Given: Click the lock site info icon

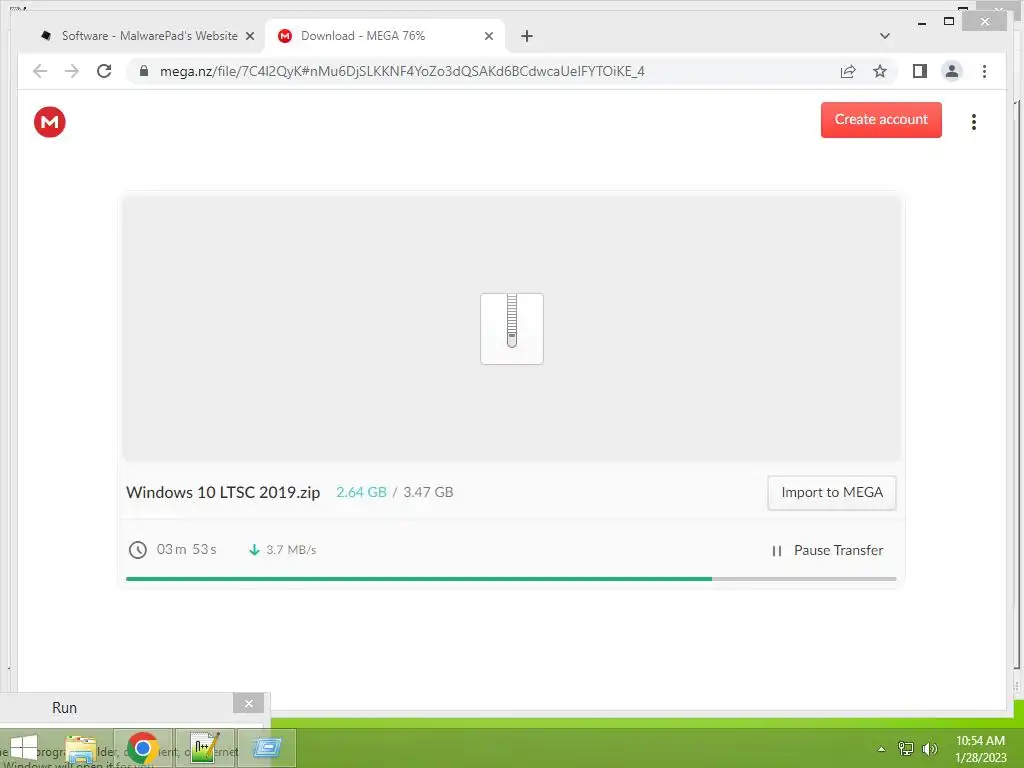Looking at the screenshot, I should click(144, 71).
